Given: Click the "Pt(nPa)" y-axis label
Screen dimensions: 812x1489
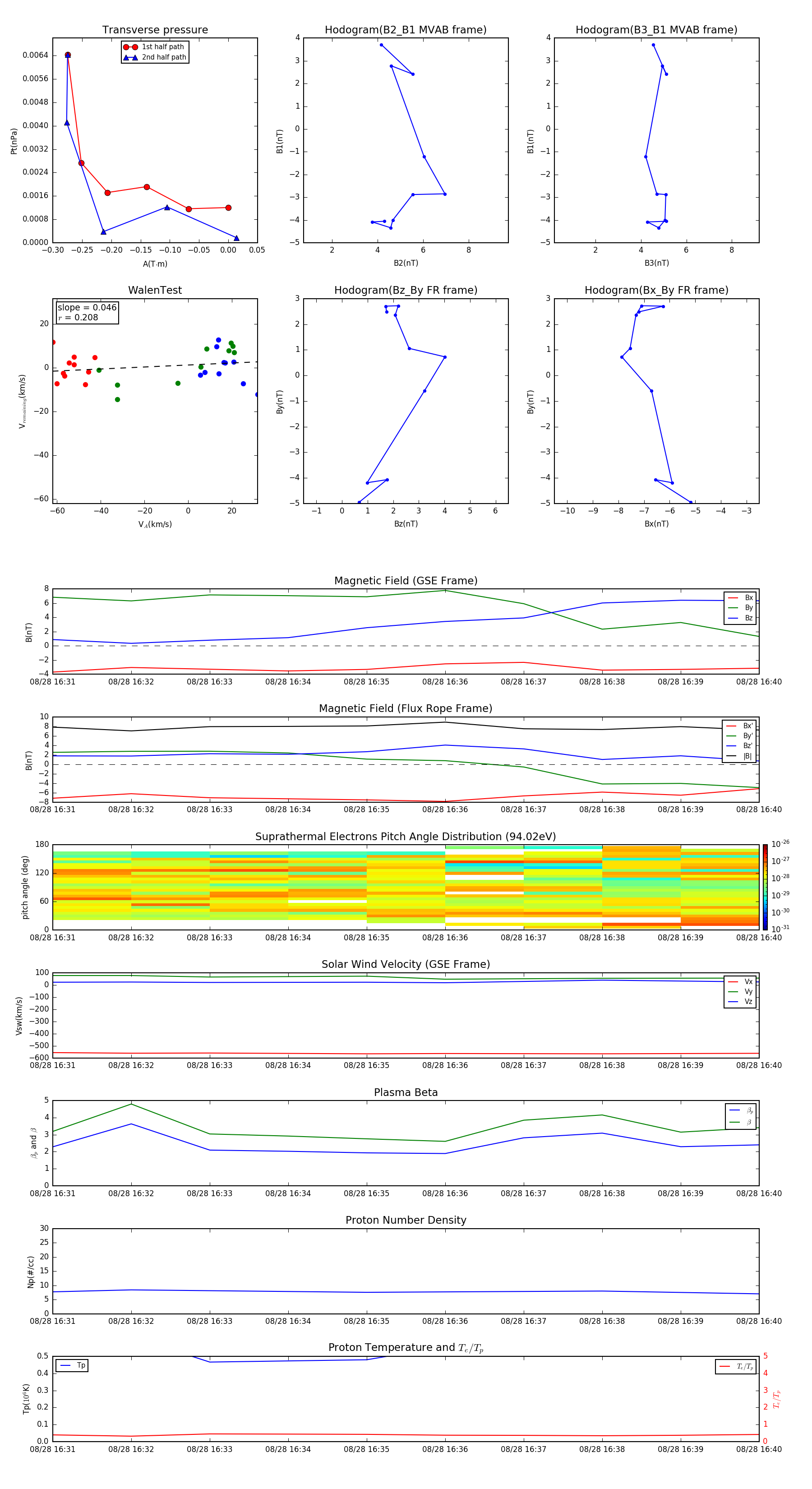Looking at the screenshot, I should [x=14, y=141].
